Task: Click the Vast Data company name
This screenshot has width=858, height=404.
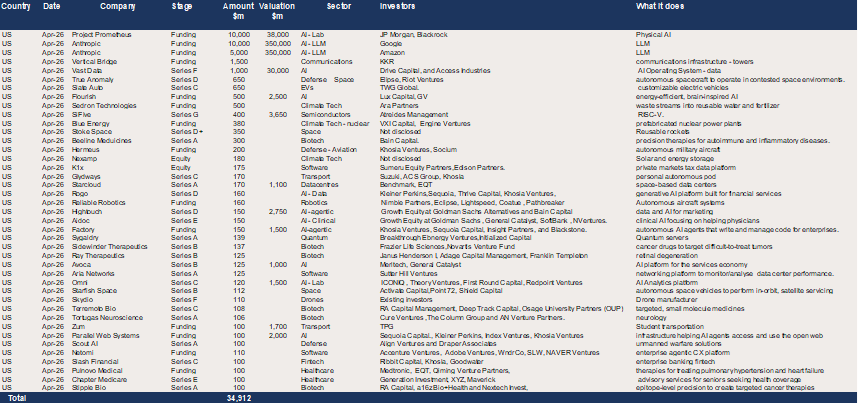Action: coord(87,70)
